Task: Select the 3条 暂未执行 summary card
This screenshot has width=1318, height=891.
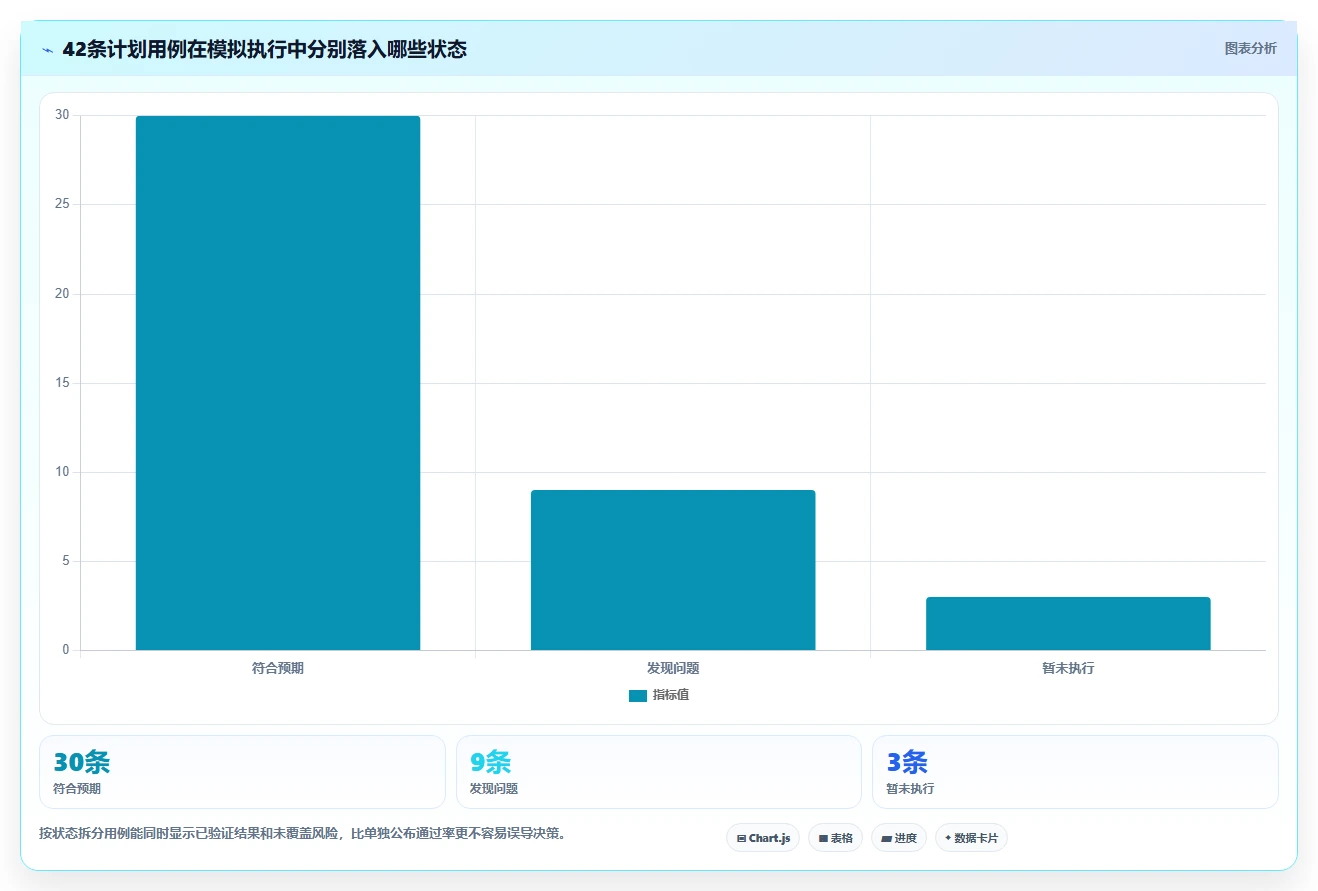Action: (1075, 772)
